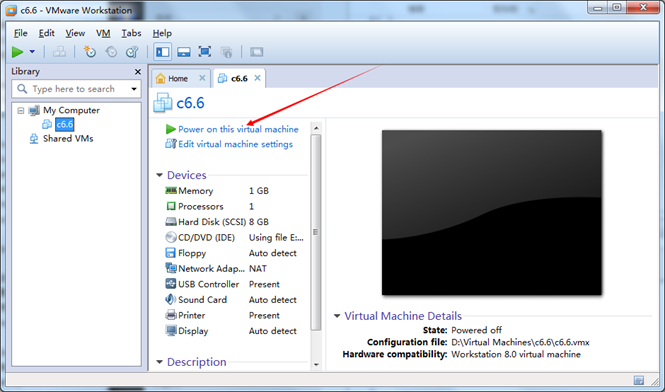665x392 pixels.
Task: Click Edit virtual machine settings link
Action: click(235, 144)
